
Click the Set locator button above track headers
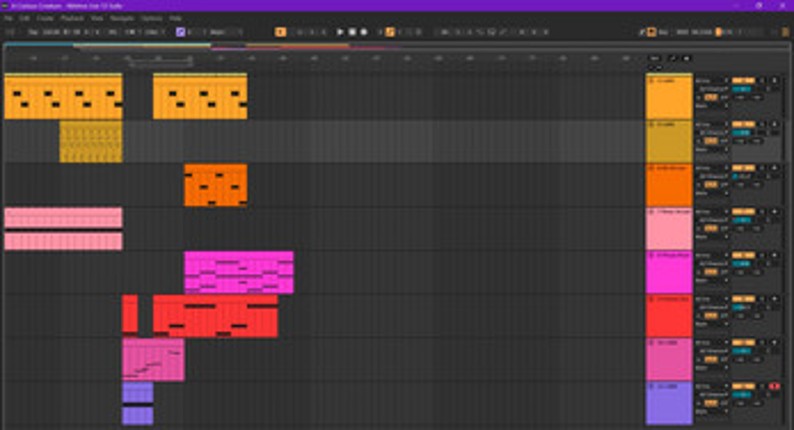pos(654,58)
